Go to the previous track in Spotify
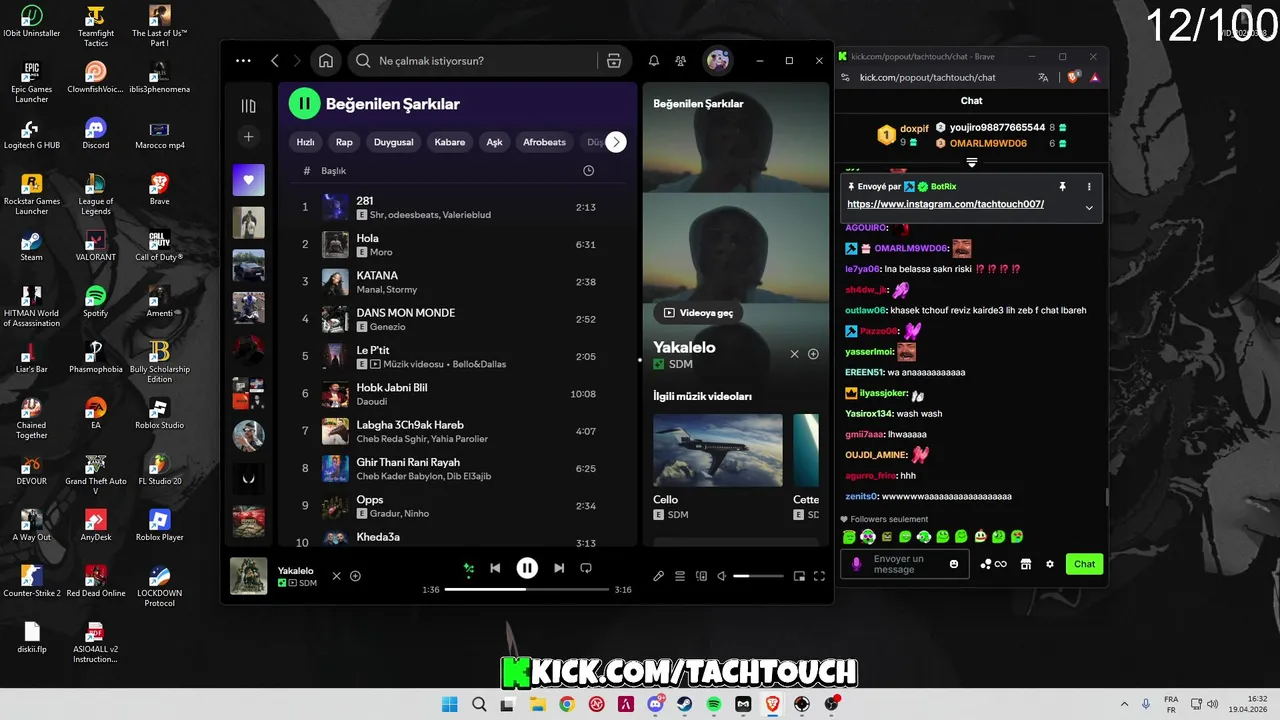1280x720 pixels. click(495, 568)
